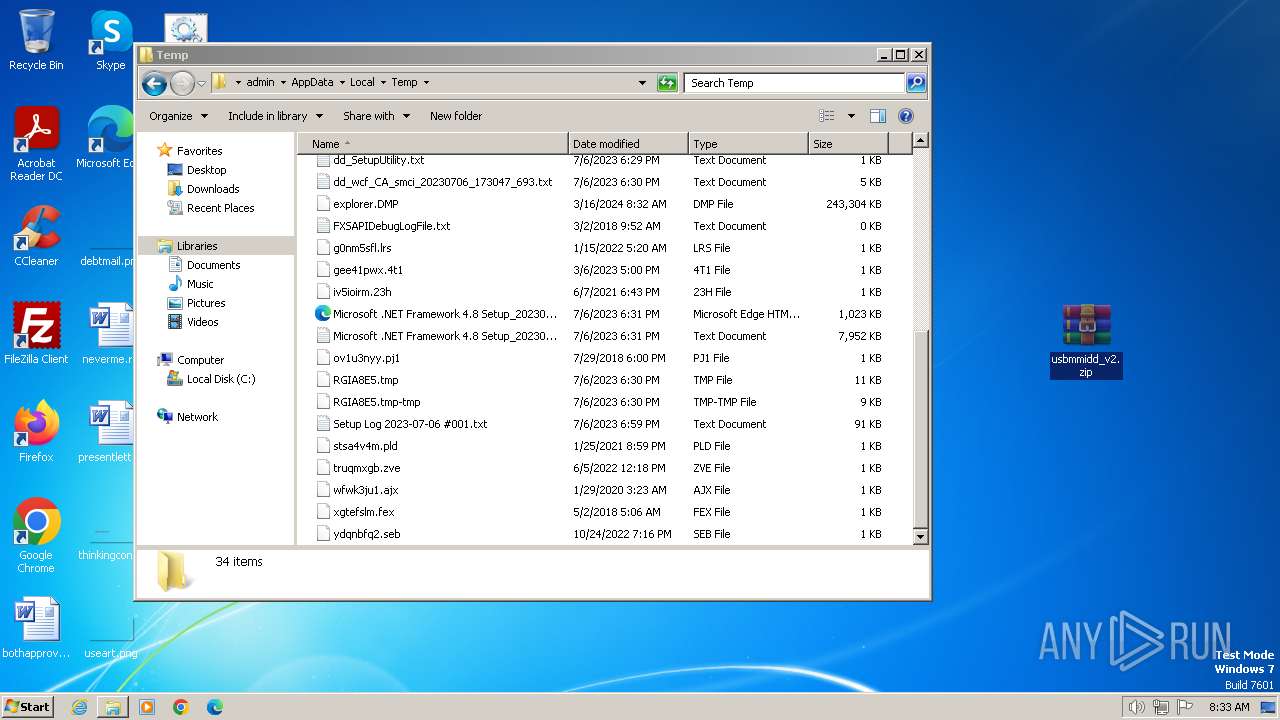Open Desktop in Favorites
The width and height of the screenshot is (1280, 720).
(206, 170)
